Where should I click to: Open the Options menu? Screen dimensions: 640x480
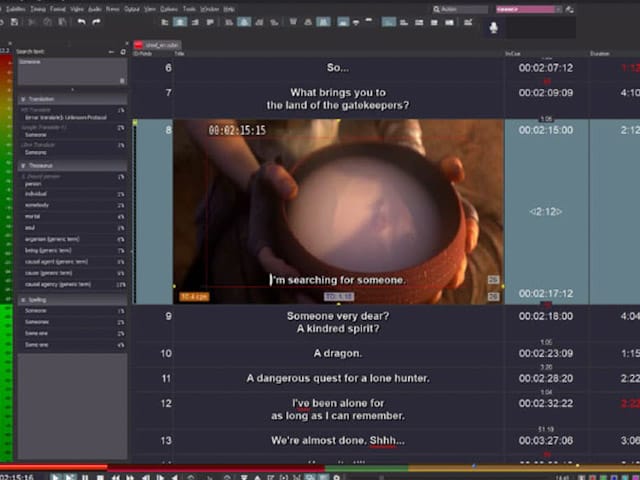(x=169, y=9)
